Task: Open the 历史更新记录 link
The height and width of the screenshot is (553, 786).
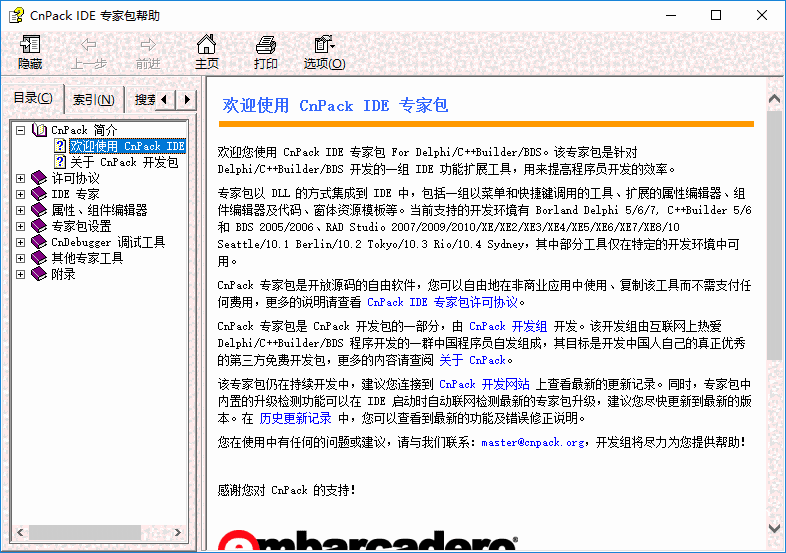Action: coord(295,418)
